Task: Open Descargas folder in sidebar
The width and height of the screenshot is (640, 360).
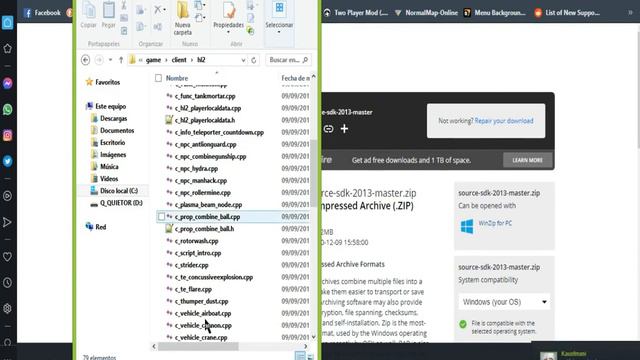Action: pyautogui.click(x=113, y=118)
